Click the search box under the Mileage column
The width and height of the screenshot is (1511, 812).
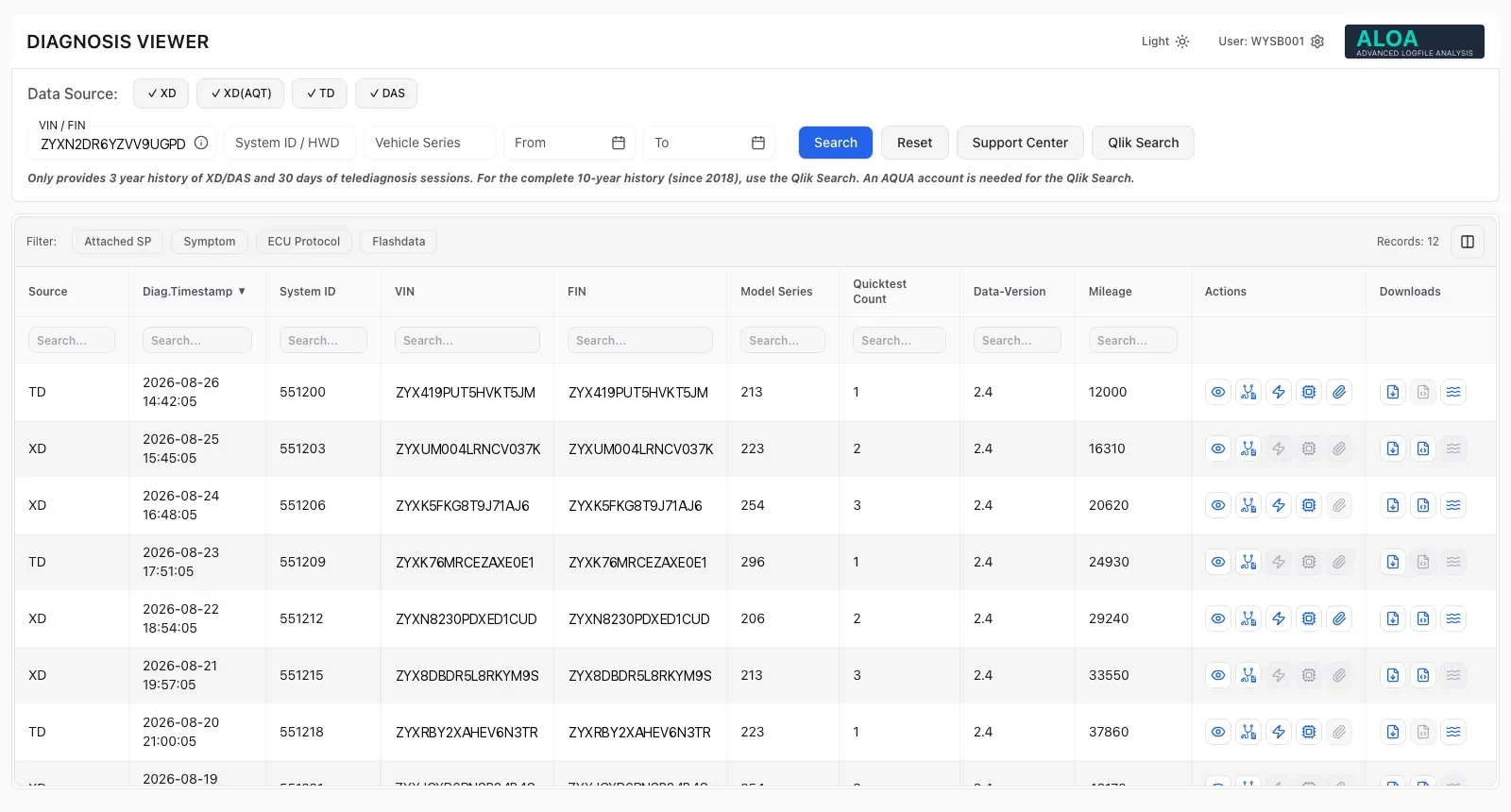(1133, 340)
